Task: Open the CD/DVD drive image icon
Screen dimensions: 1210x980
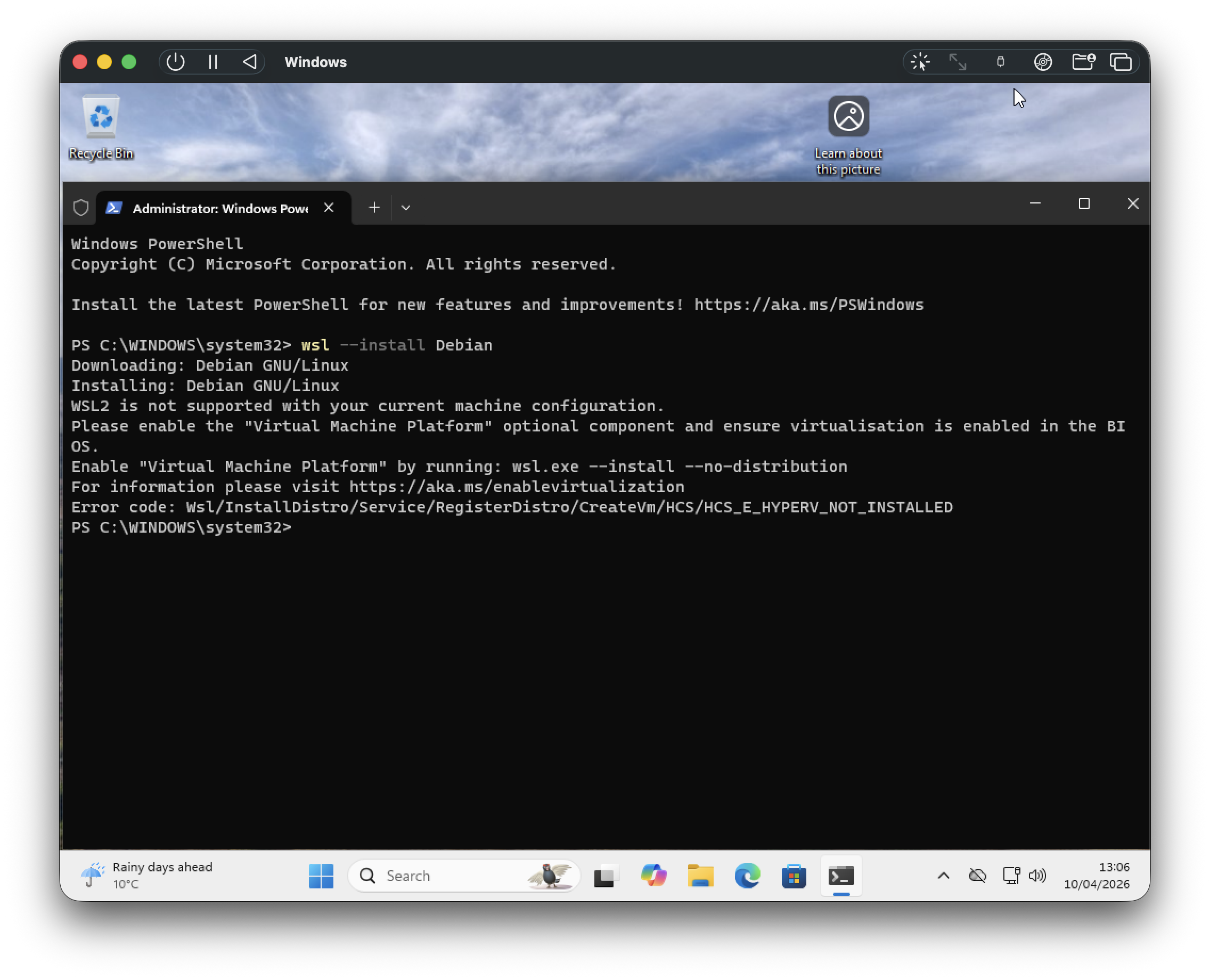Action: (x=1042, y=62)
